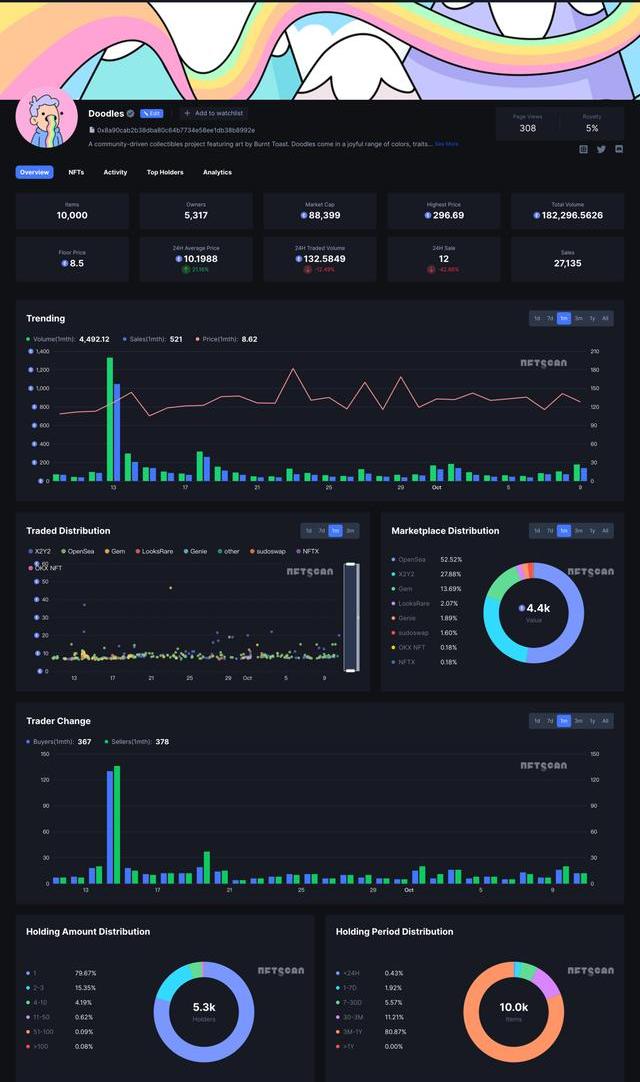This screenshot has height=1082, width=640.
Task: Set Trending chart range to All
Action: [605, 318]
